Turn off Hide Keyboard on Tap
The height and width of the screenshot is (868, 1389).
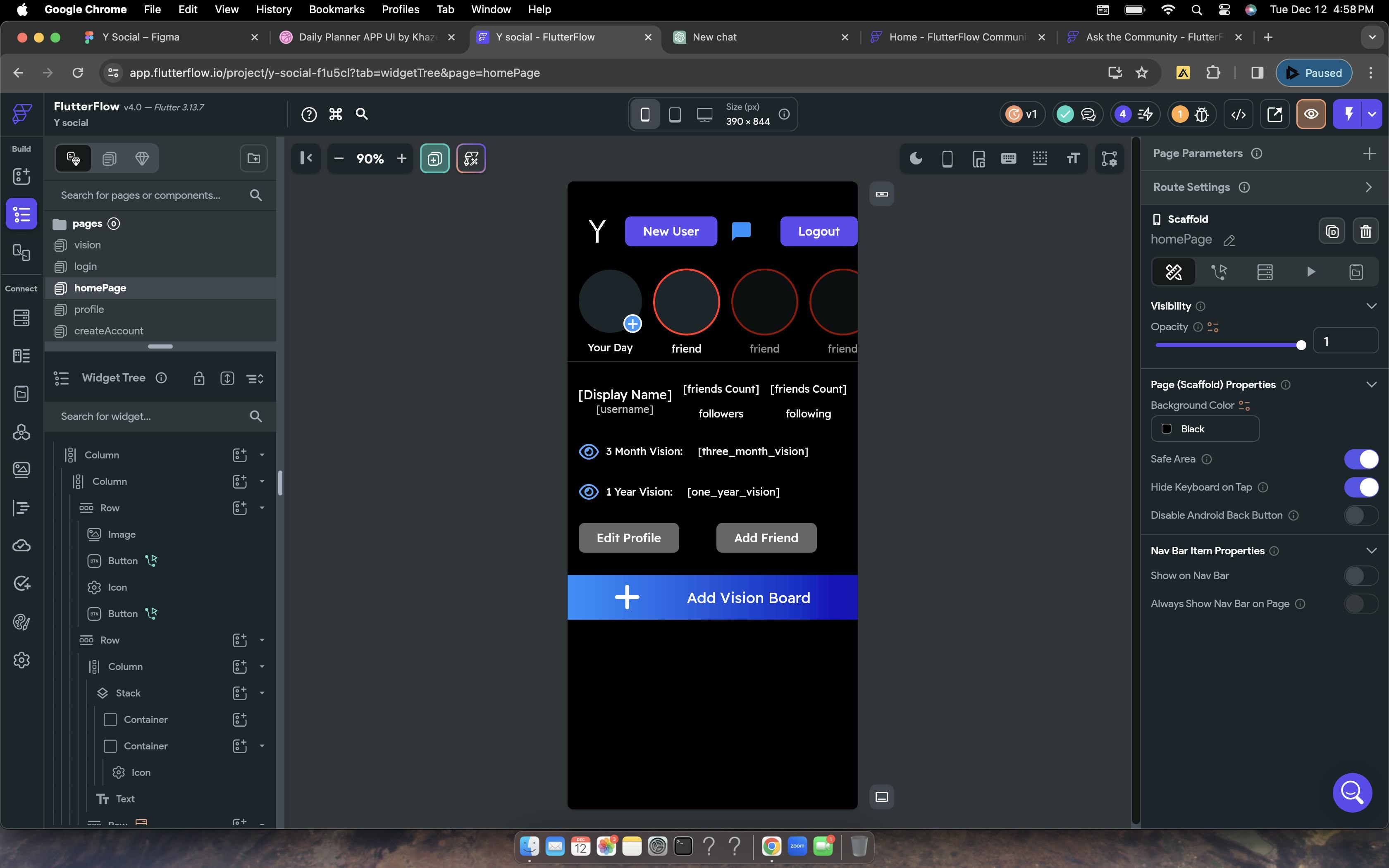tap(1360, 487)
